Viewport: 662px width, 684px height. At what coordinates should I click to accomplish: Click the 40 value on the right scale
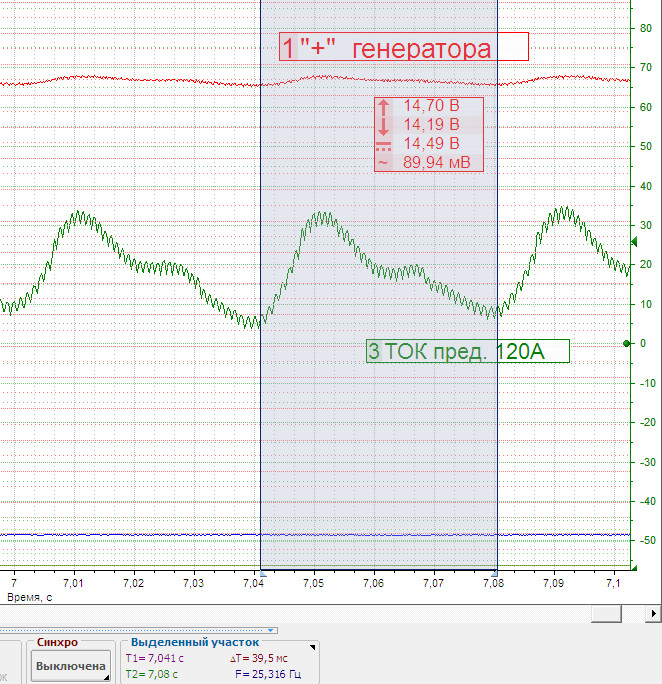coord(646,186)
